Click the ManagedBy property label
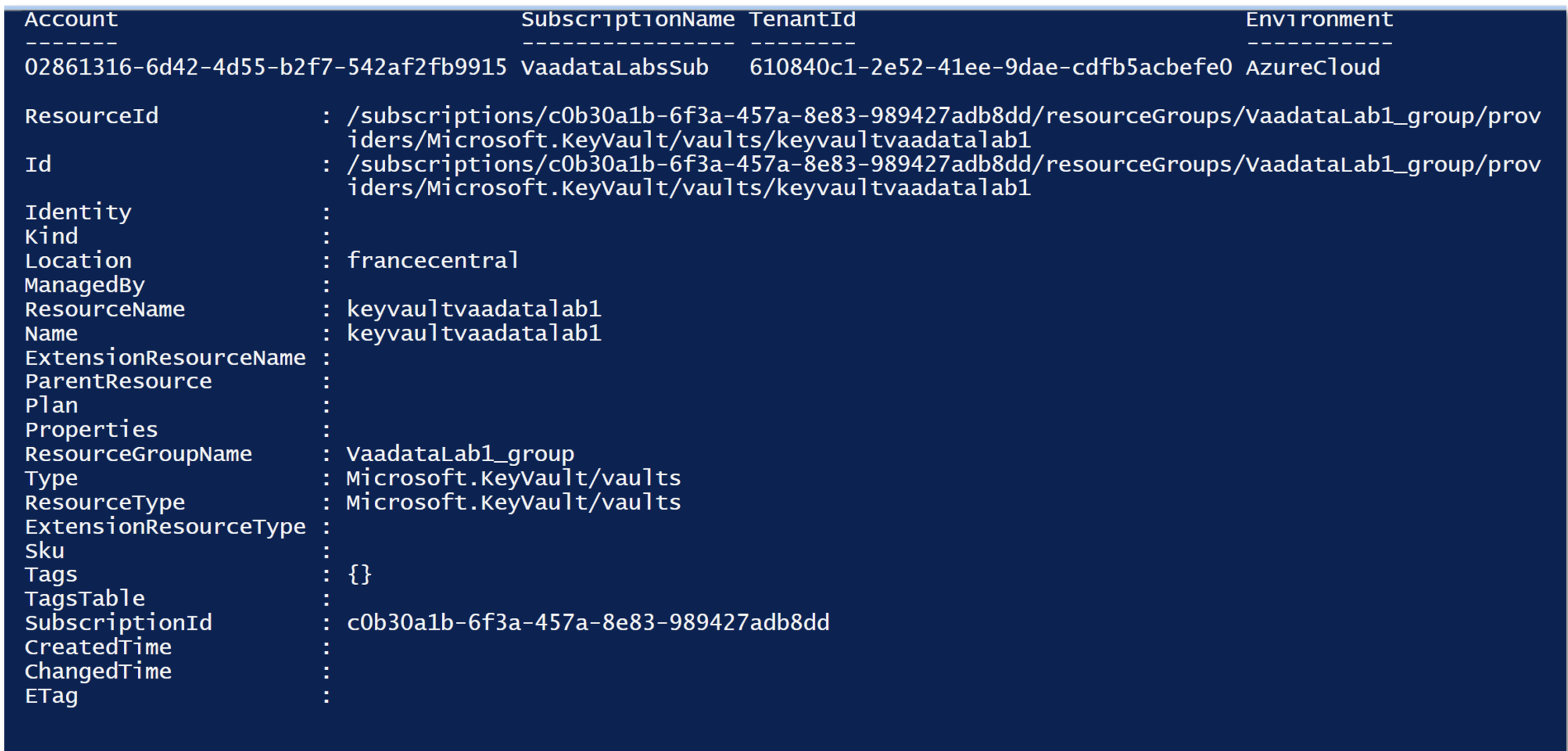The height and width of the screenshot is (751, 1568). pos(85,285)
